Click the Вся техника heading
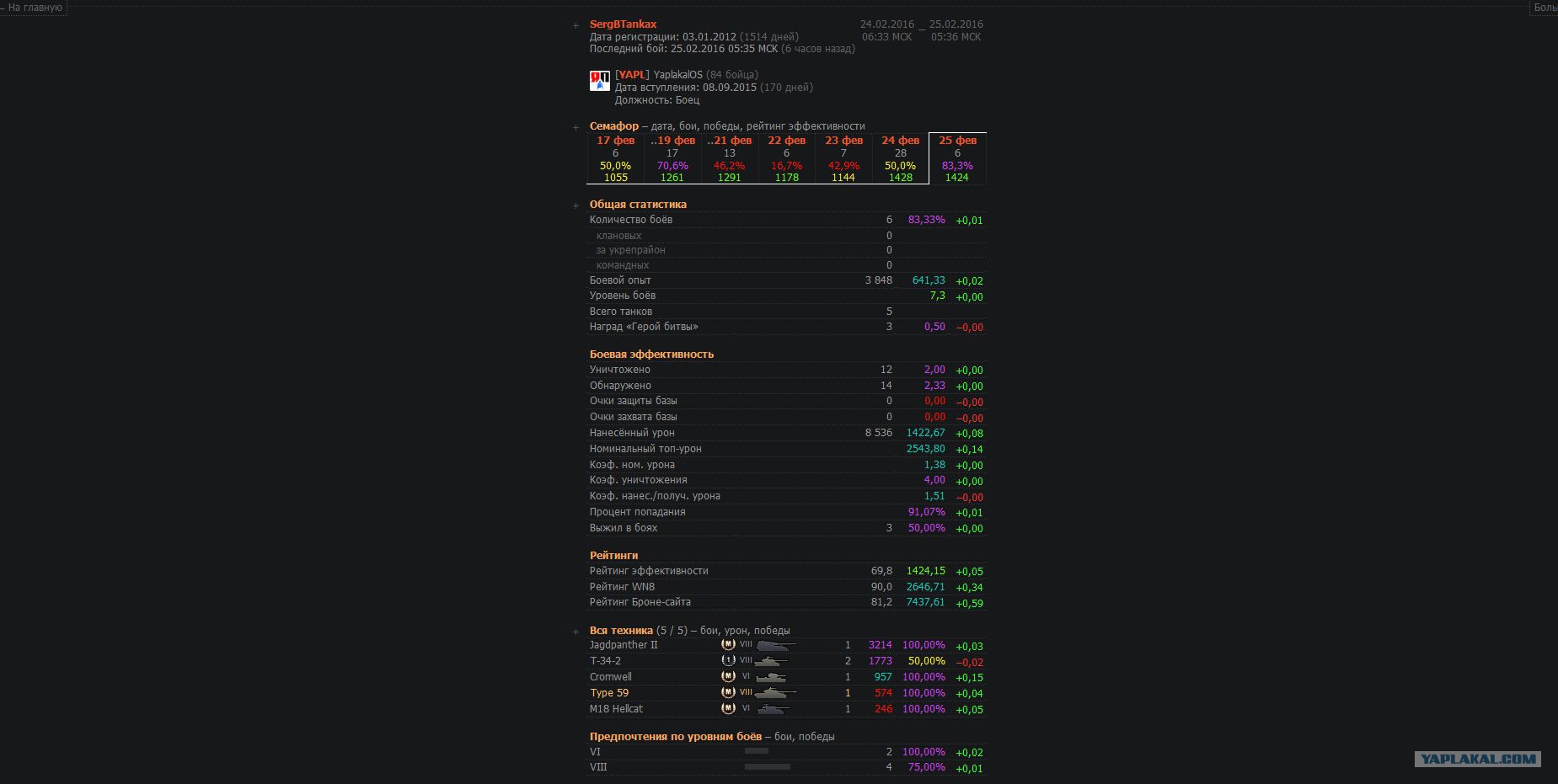Screen dimensions: 1558x784 (621, 631)
